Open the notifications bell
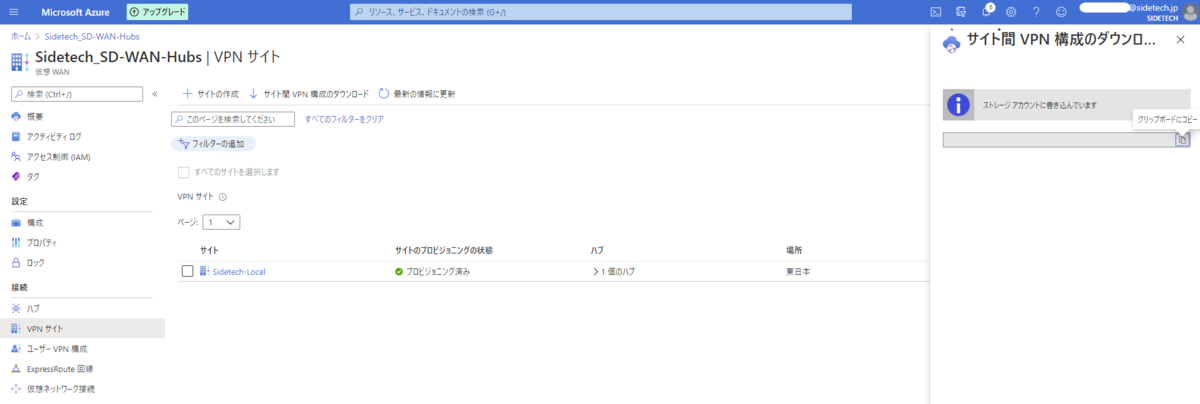The image size is (1200, 404). (986, 11)
